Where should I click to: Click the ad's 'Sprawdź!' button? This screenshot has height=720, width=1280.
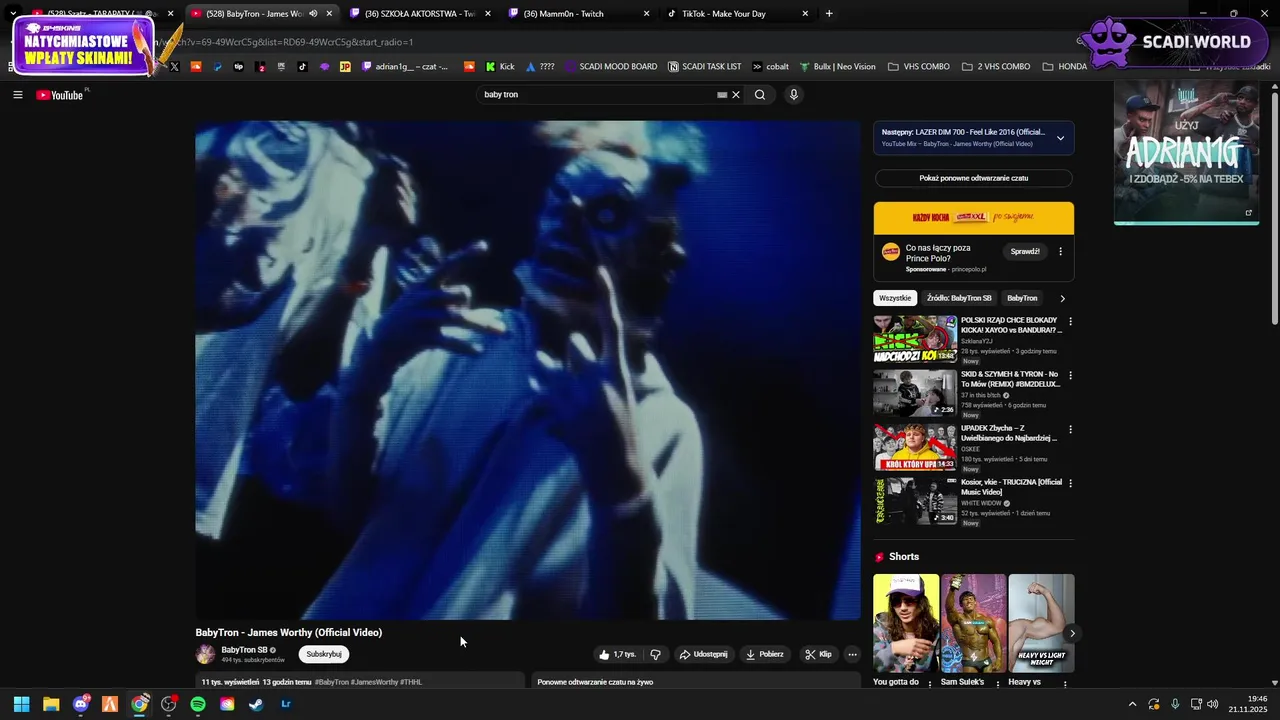[x=1025, y=251]
